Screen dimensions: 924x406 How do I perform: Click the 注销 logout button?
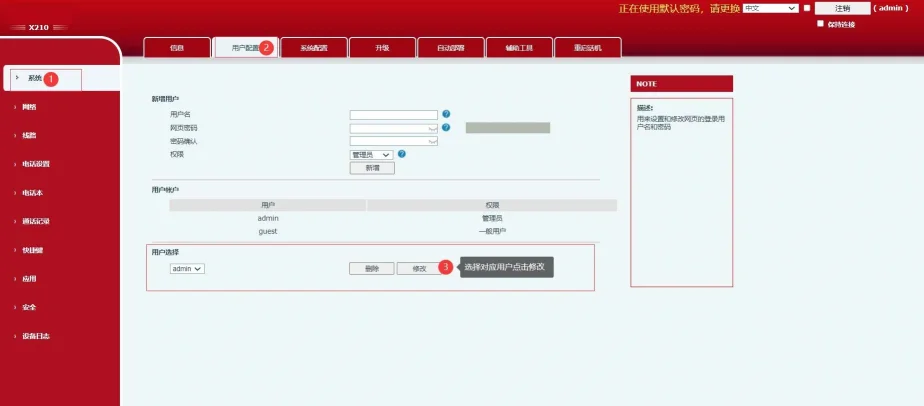842,8
